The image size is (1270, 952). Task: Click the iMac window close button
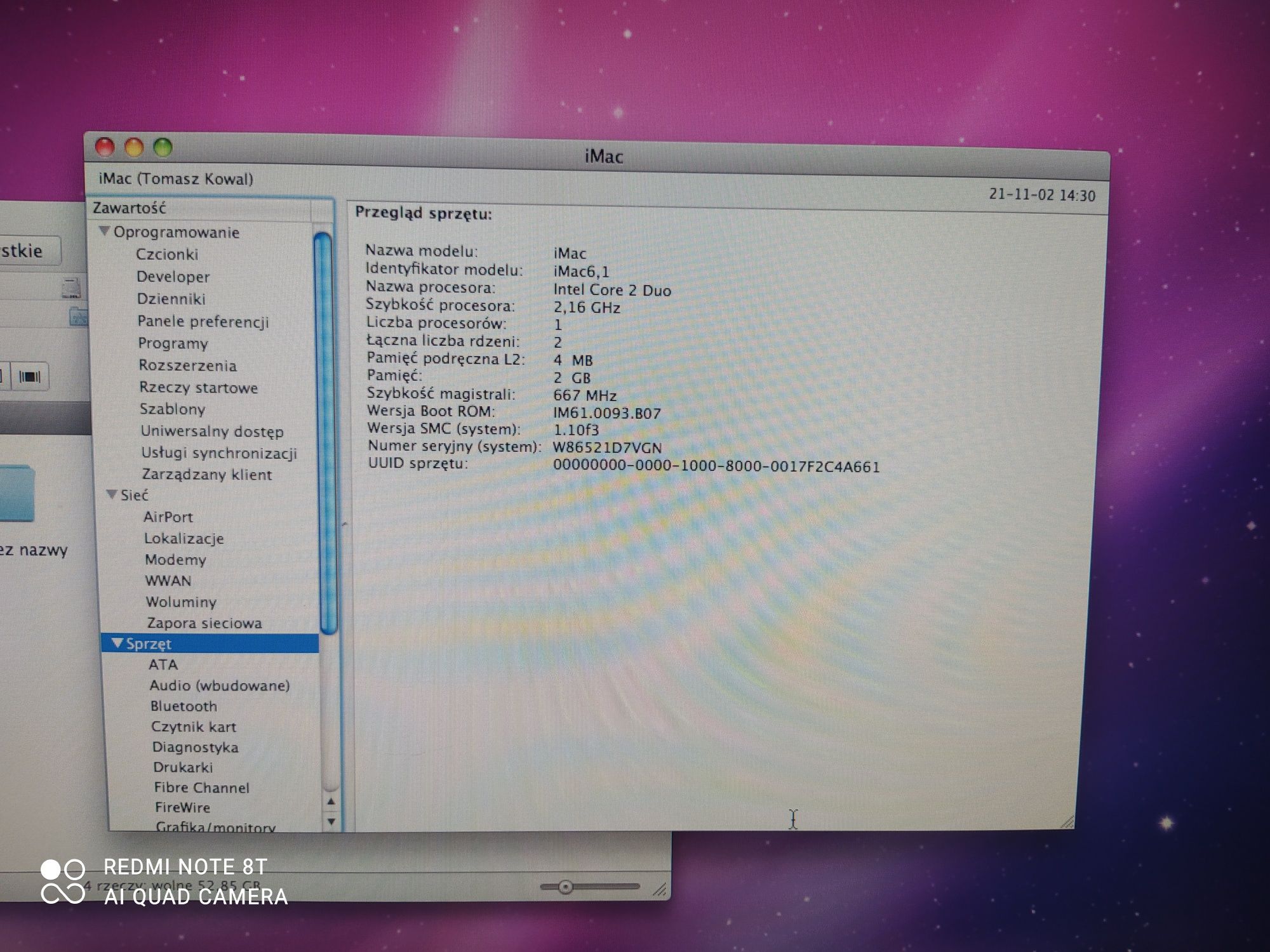pyautogui.click(x=105, y=147)
